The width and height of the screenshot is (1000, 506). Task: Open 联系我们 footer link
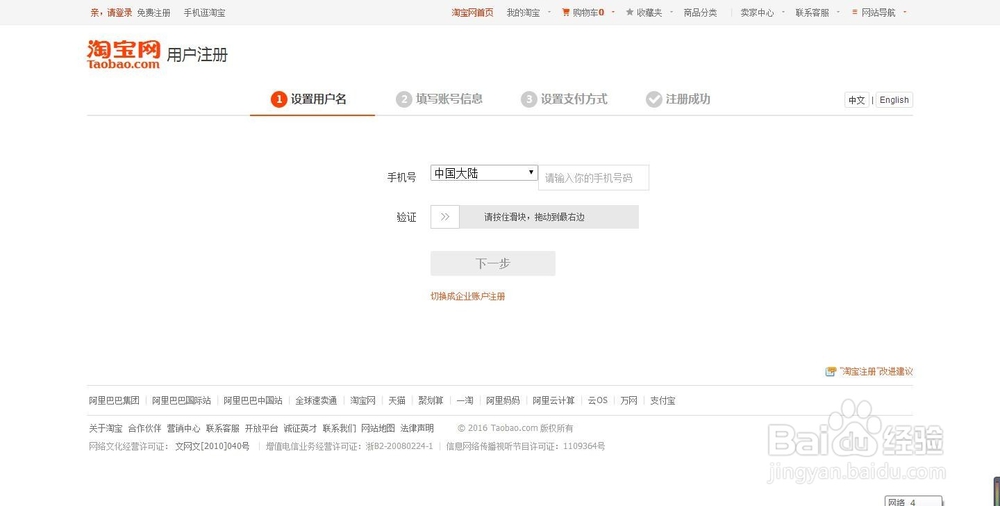pyautogui.click(x=339, y=428)
